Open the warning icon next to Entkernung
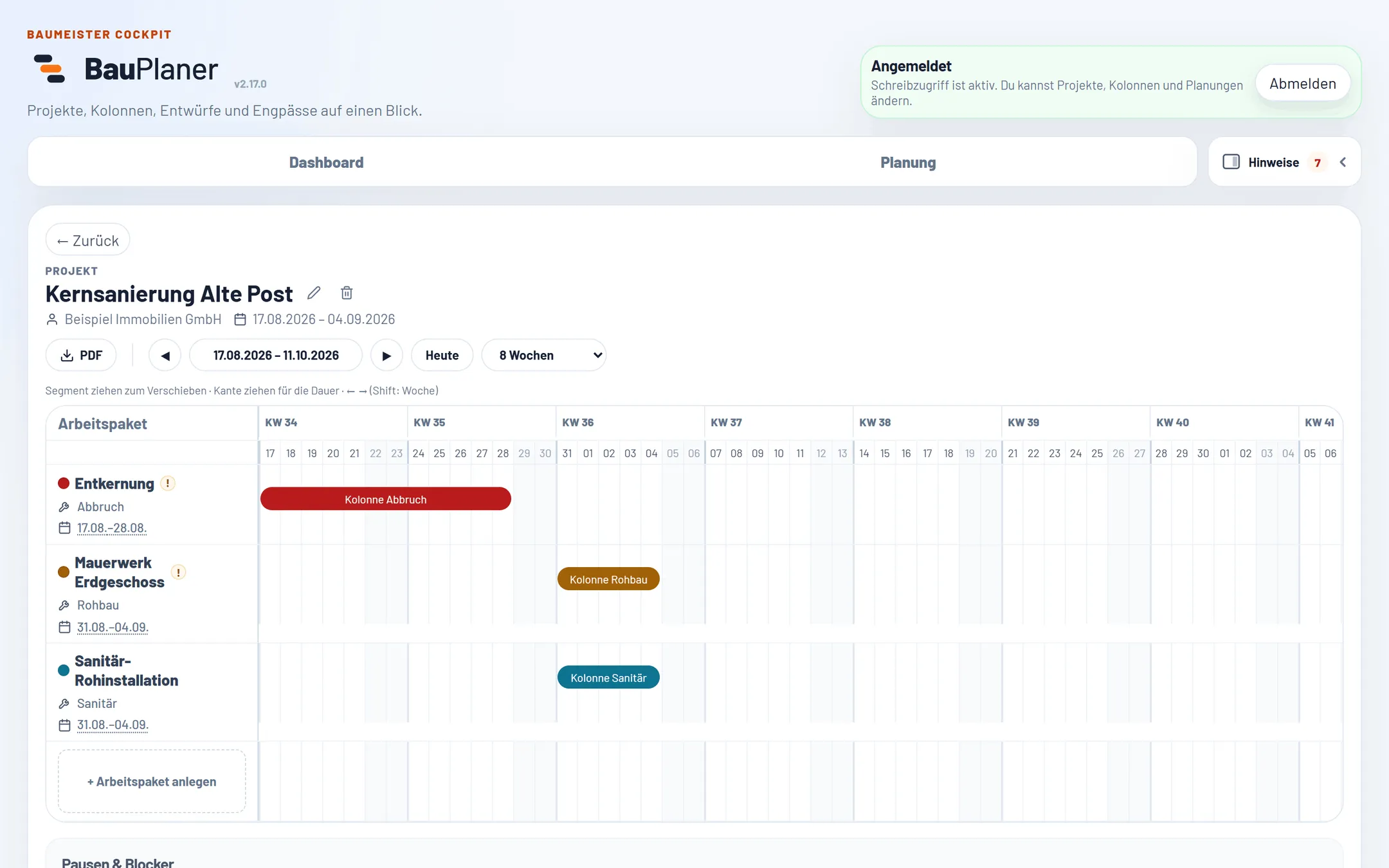Viewport: 1389px width, 868px height. (168, 484)
